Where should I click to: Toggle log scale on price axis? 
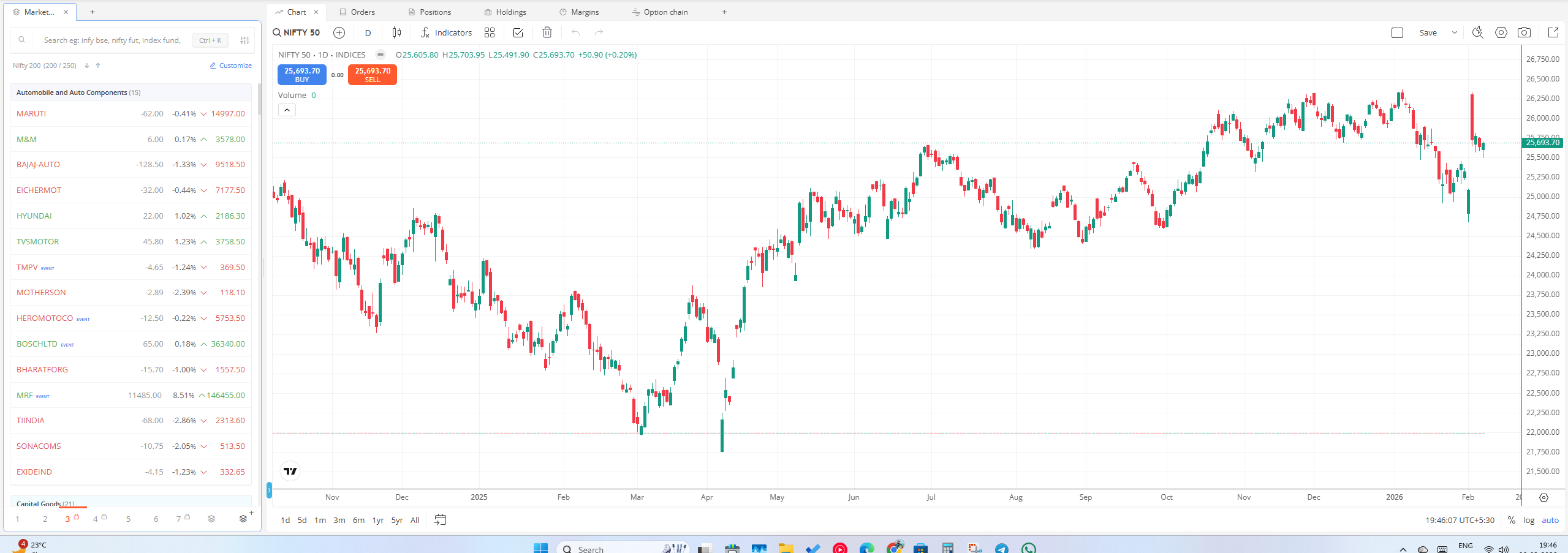1529,520
